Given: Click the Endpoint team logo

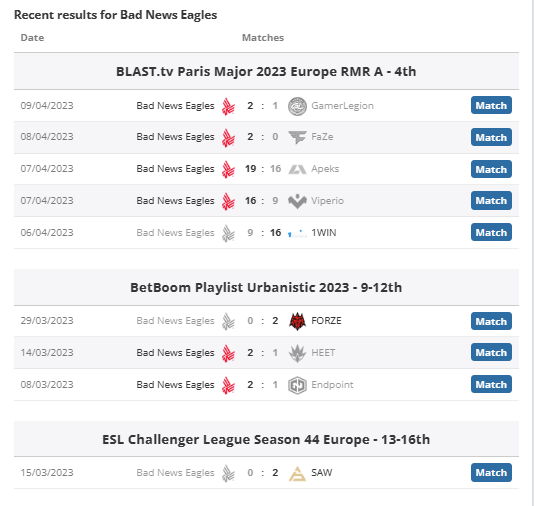Looking at the screenshot, I should pos(297,385).
